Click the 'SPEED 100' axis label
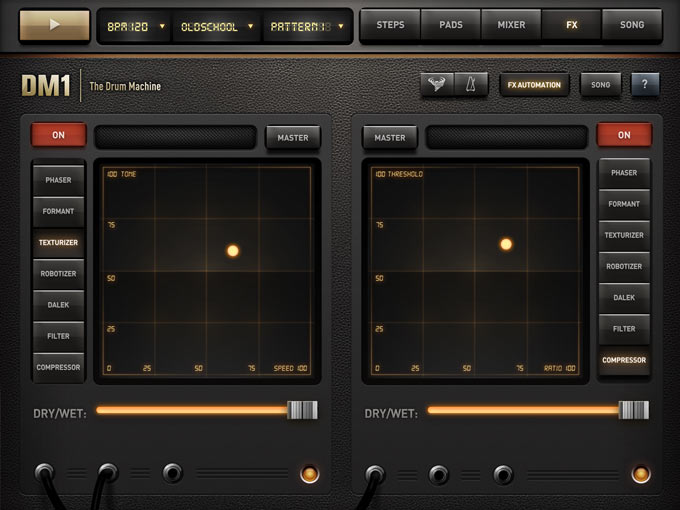The height and width of the screenshot is (510, 680). 291,368
